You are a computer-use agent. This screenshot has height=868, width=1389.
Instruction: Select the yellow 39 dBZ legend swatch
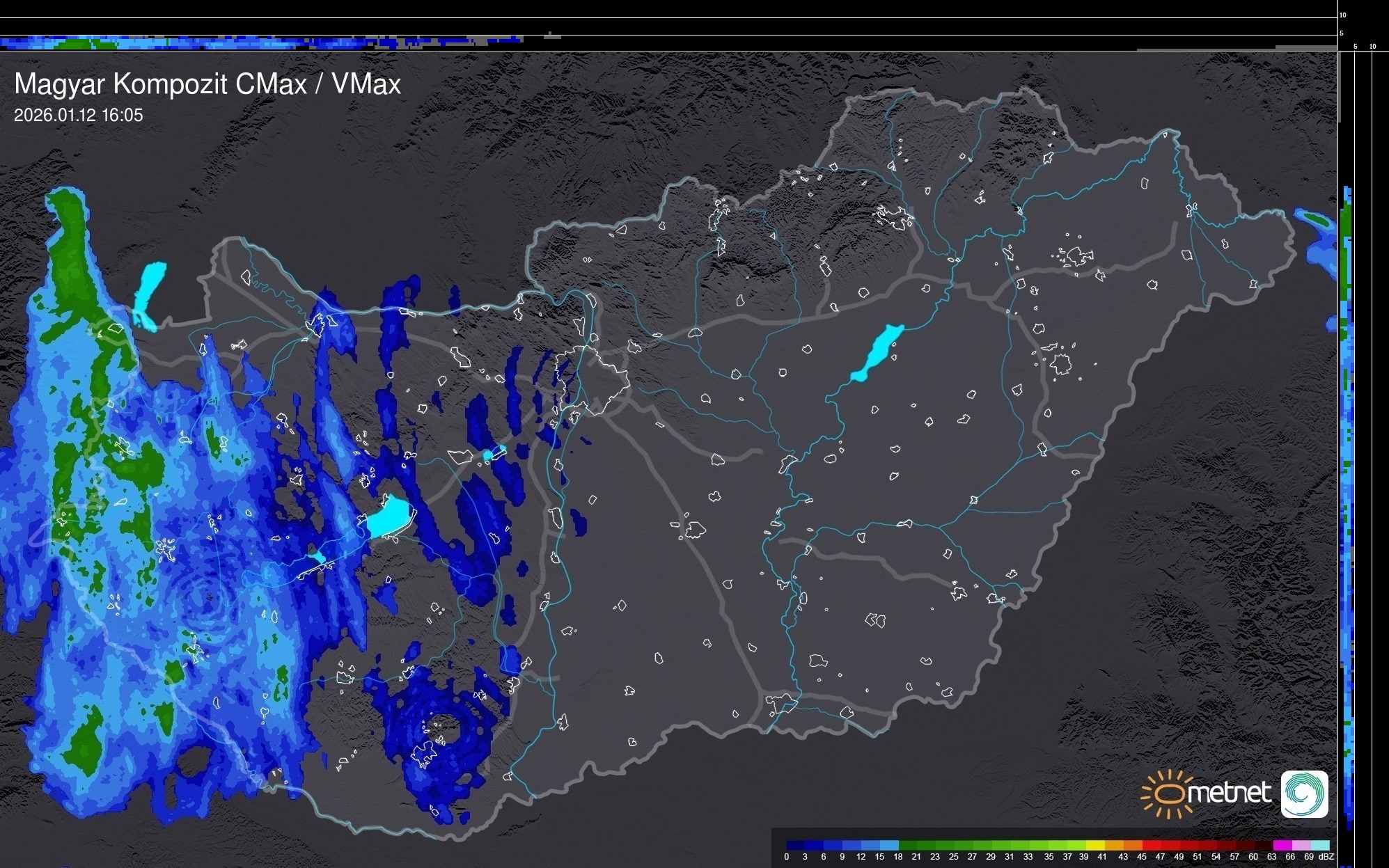pyautogui.click(x=1094, y=845)
